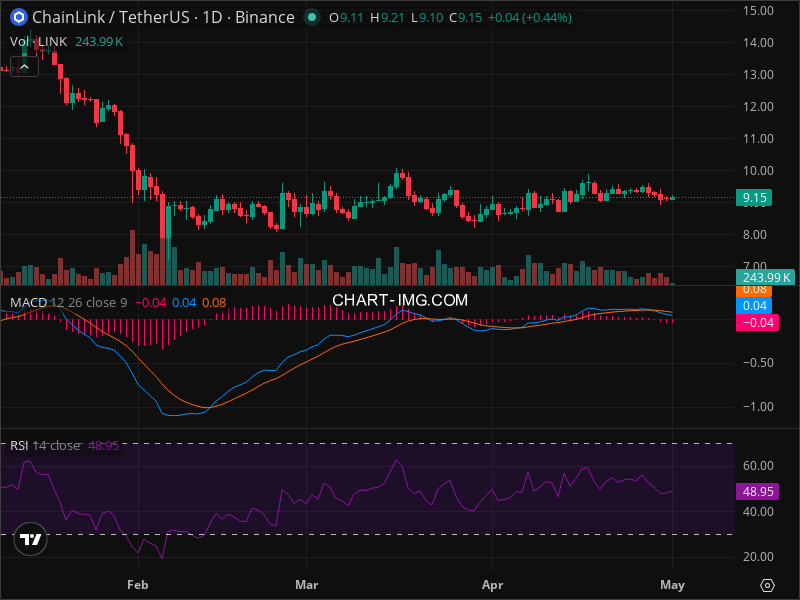The width and height of the screenshot is (800, 600).
Task: Click the 20.00 RSI axis label
Action: [758, 557]
